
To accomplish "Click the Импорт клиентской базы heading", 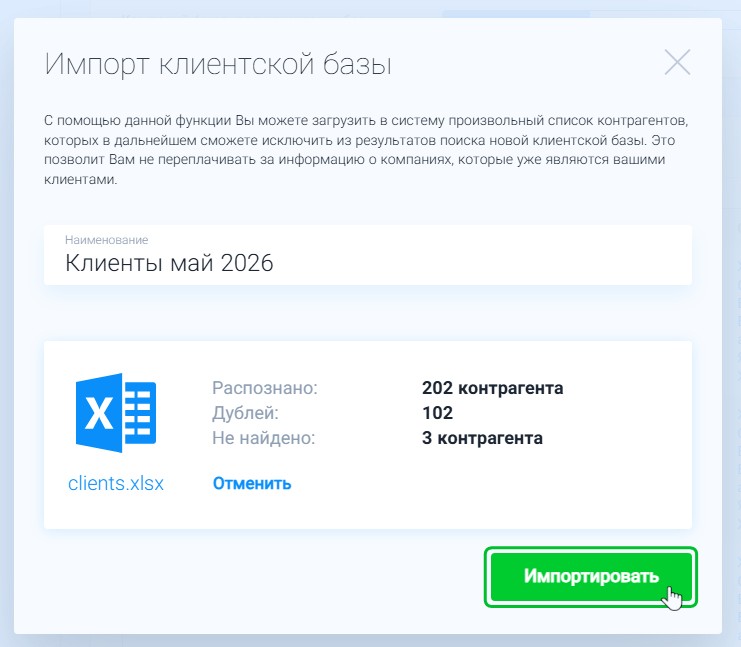I will pos(218,64).
